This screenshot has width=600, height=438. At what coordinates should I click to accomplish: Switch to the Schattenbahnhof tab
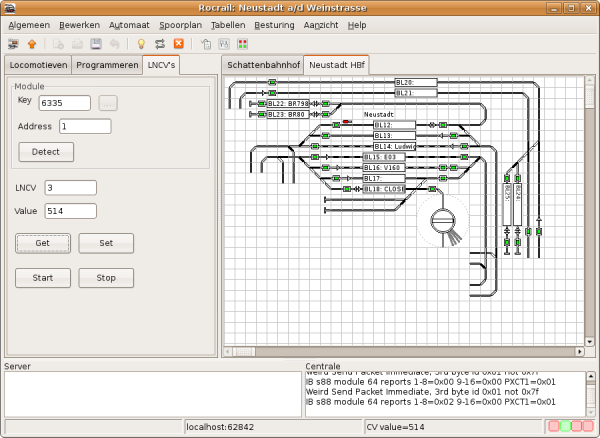click(x=262, y=64)
